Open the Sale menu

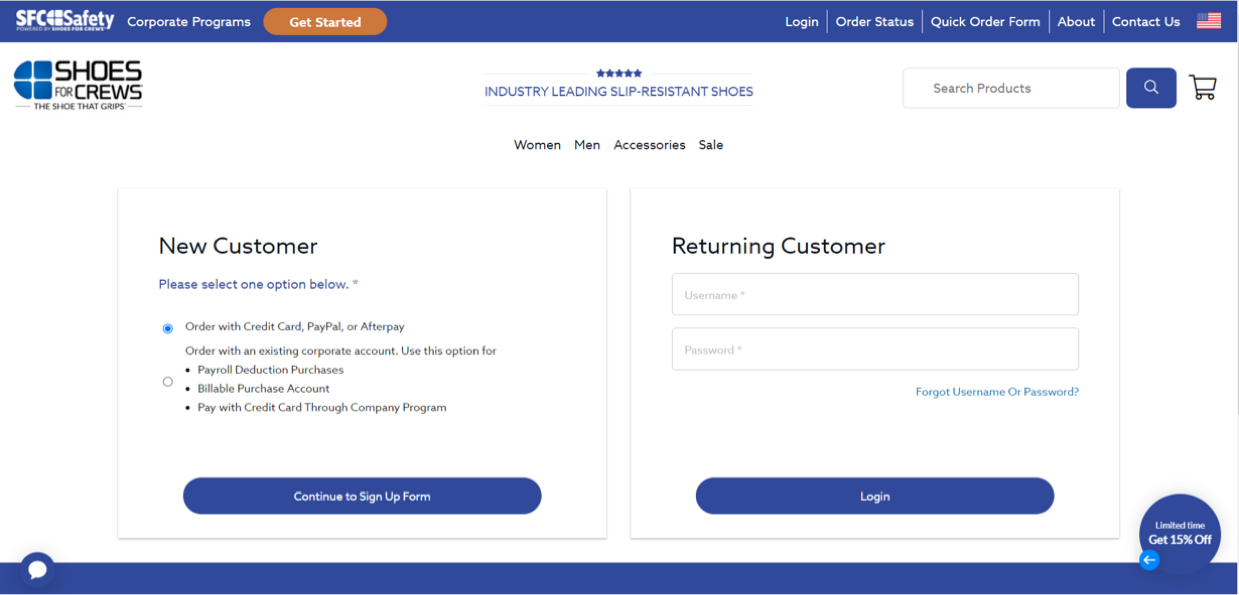tap(711, 145)
